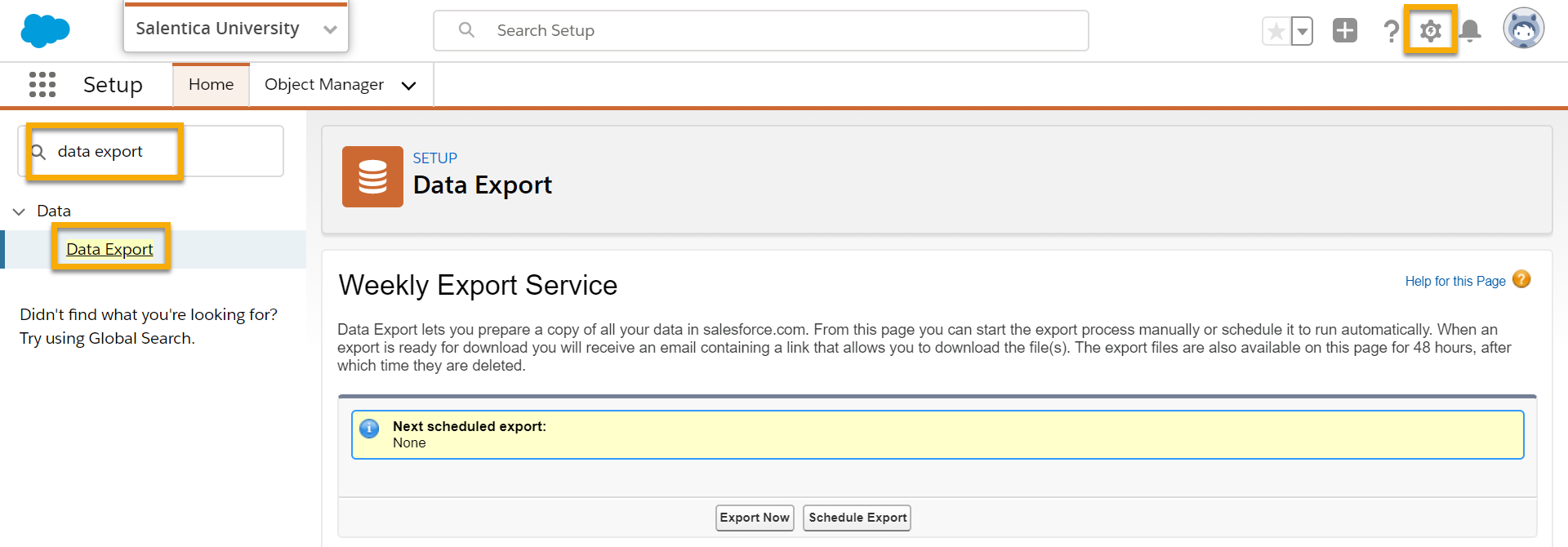1568x547 pixels.
Task: Open Help for this Page link
Action: coord(1455,281)
